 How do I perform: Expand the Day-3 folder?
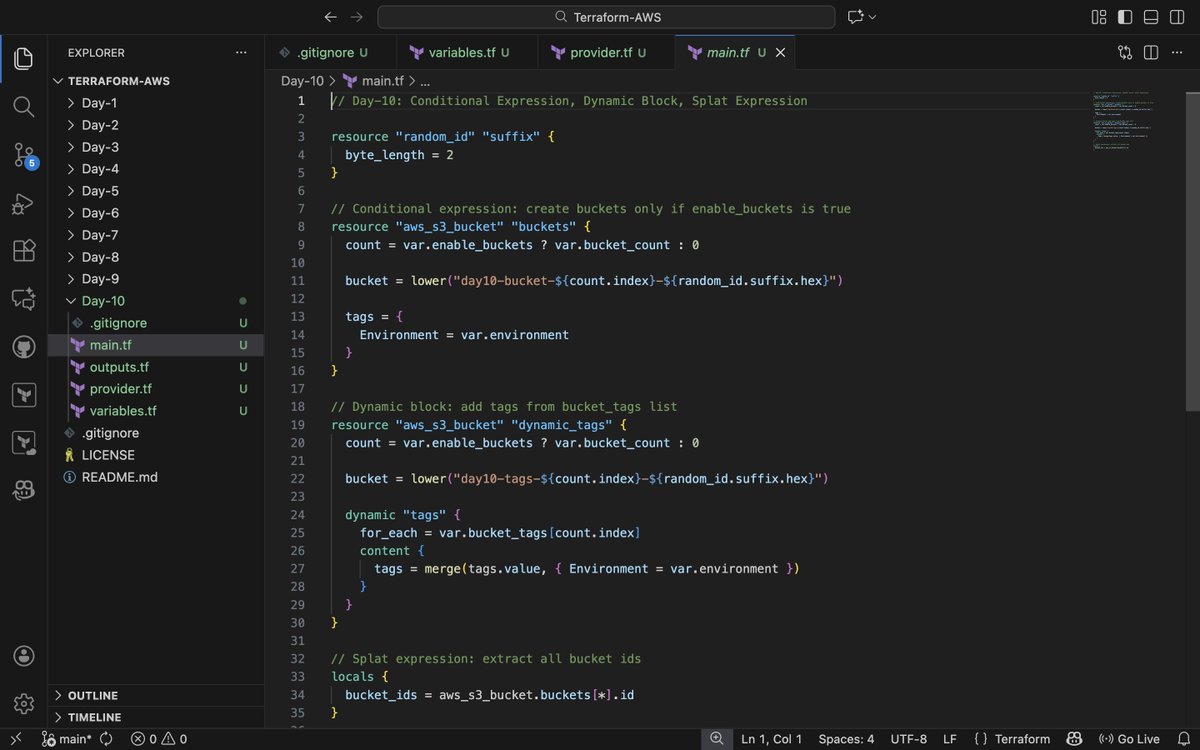click(155, 147)
